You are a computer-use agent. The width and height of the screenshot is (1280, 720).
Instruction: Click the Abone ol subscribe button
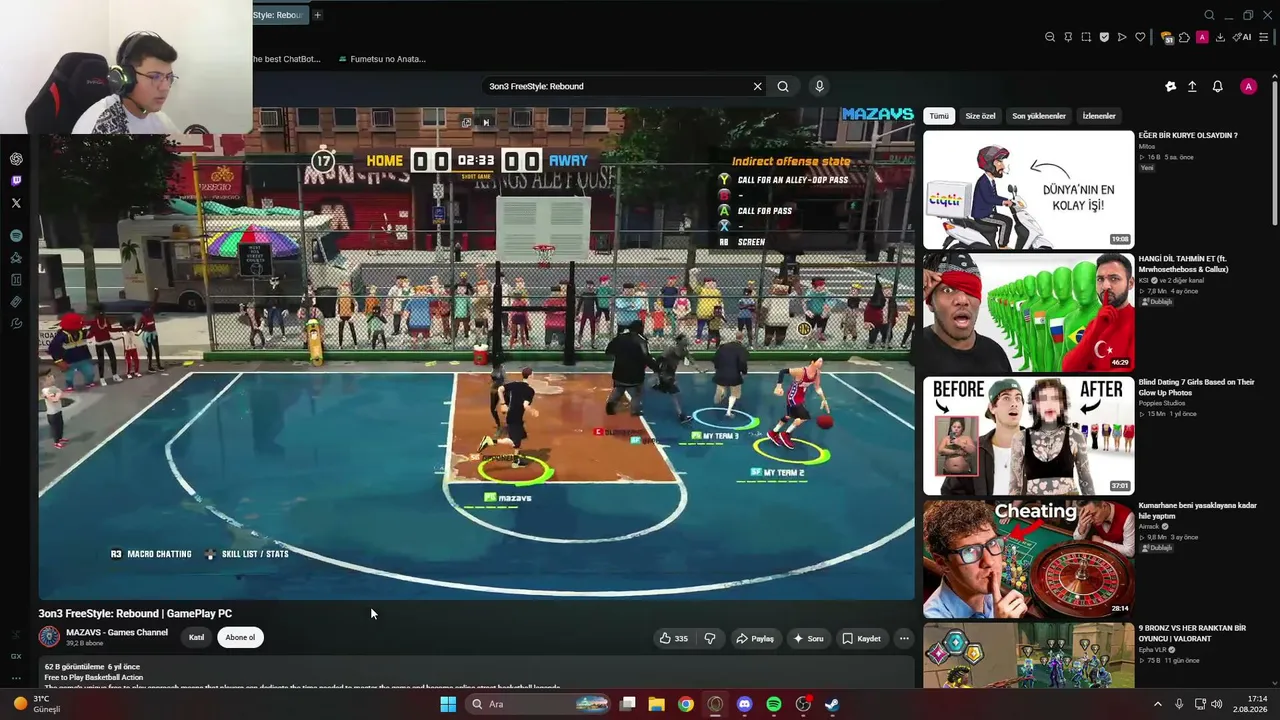(x=240, y=637)
